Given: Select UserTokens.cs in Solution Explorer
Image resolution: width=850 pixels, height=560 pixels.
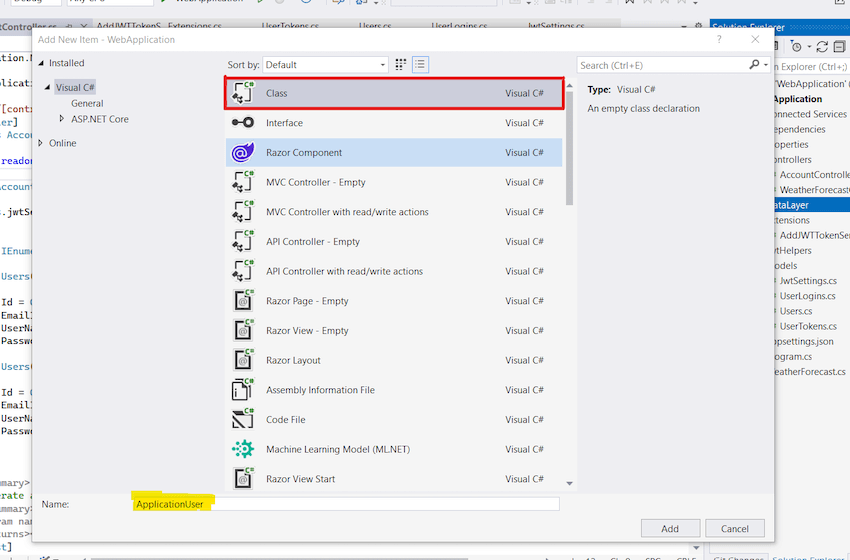Looking at the screenshot, I should (x=808, y=326).
